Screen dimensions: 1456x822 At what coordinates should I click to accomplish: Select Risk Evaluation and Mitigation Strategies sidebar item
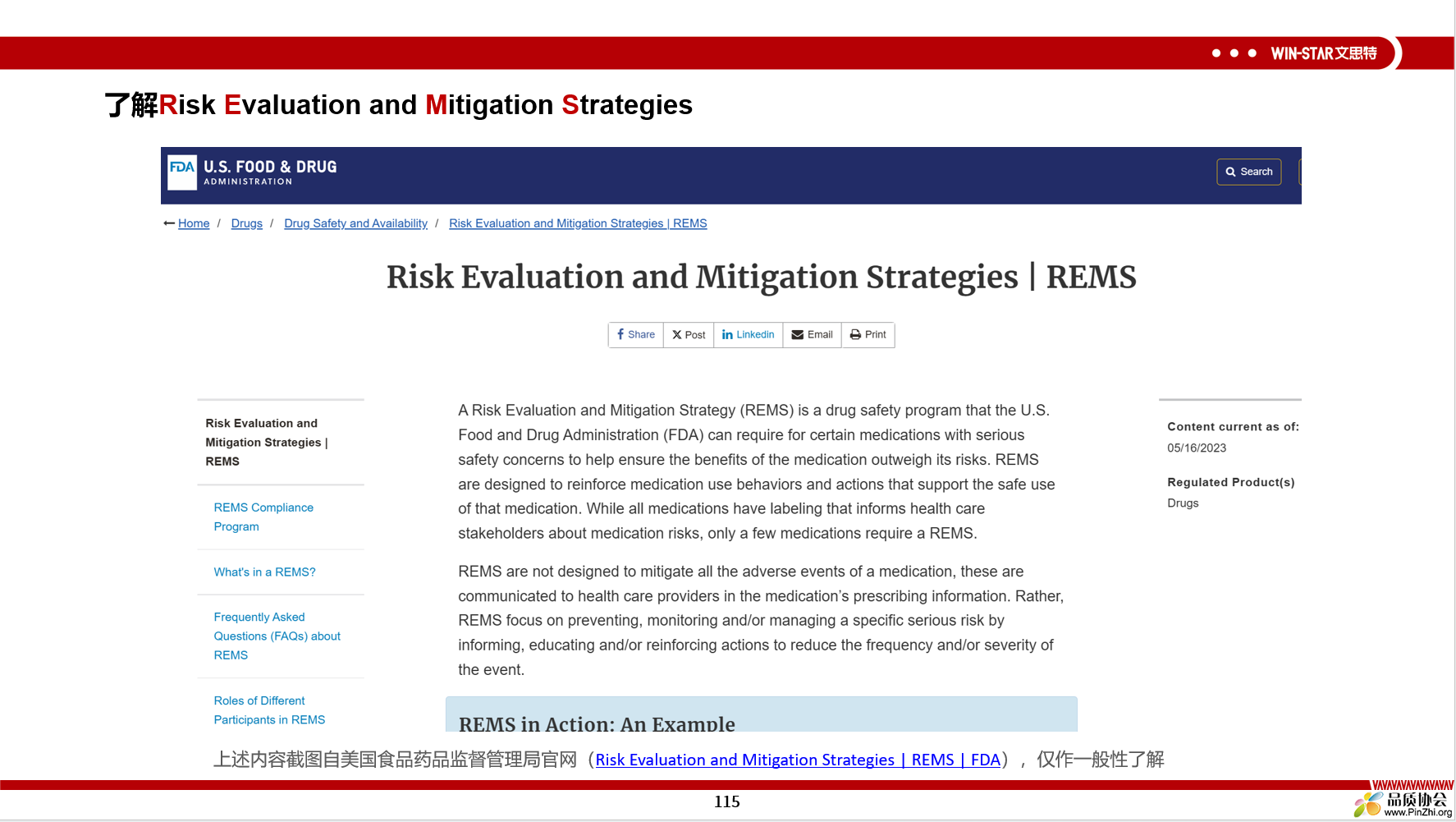tap(267, 442)
